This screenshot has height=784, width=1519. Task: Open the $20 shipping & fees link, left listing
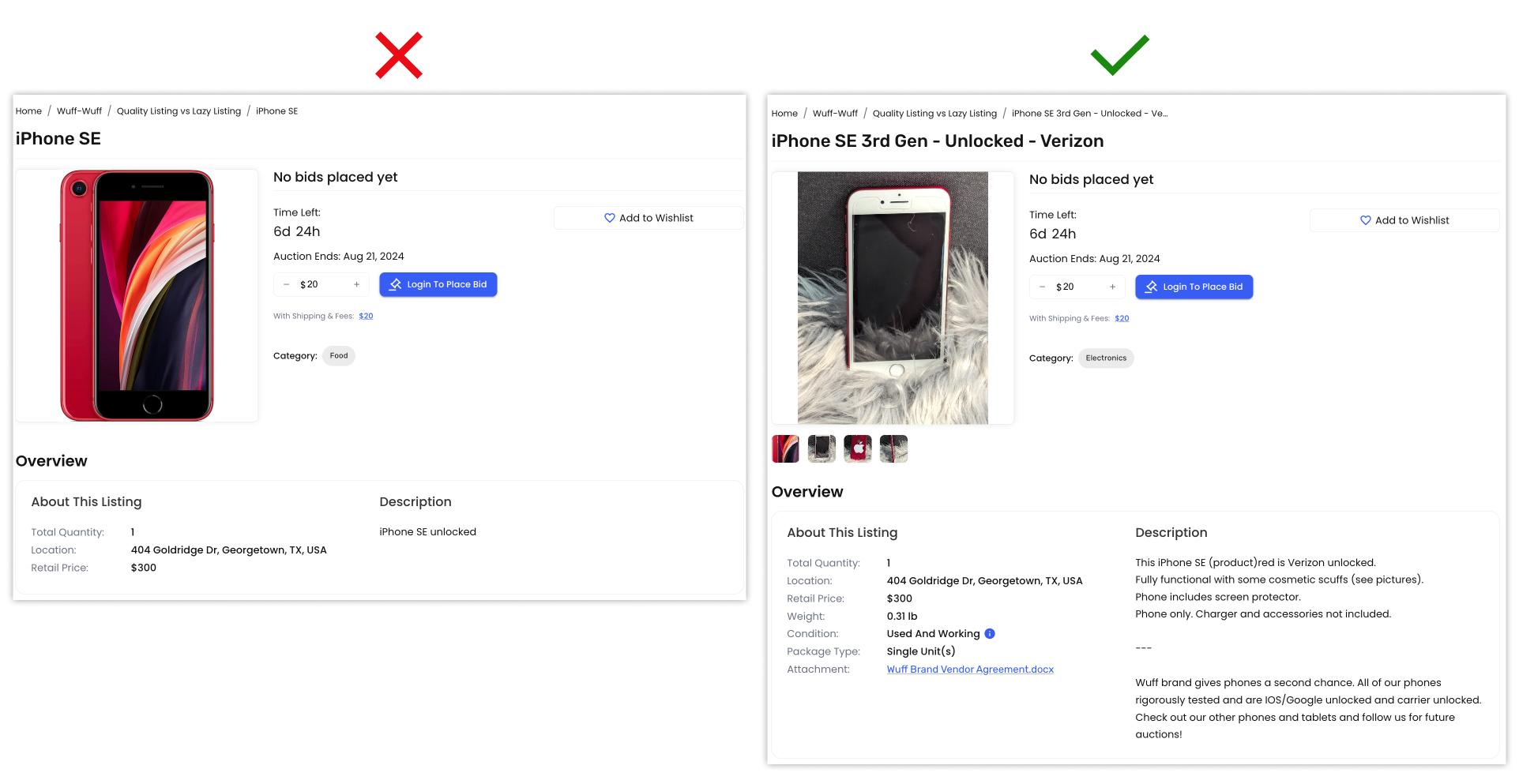[x=366, y=316]
